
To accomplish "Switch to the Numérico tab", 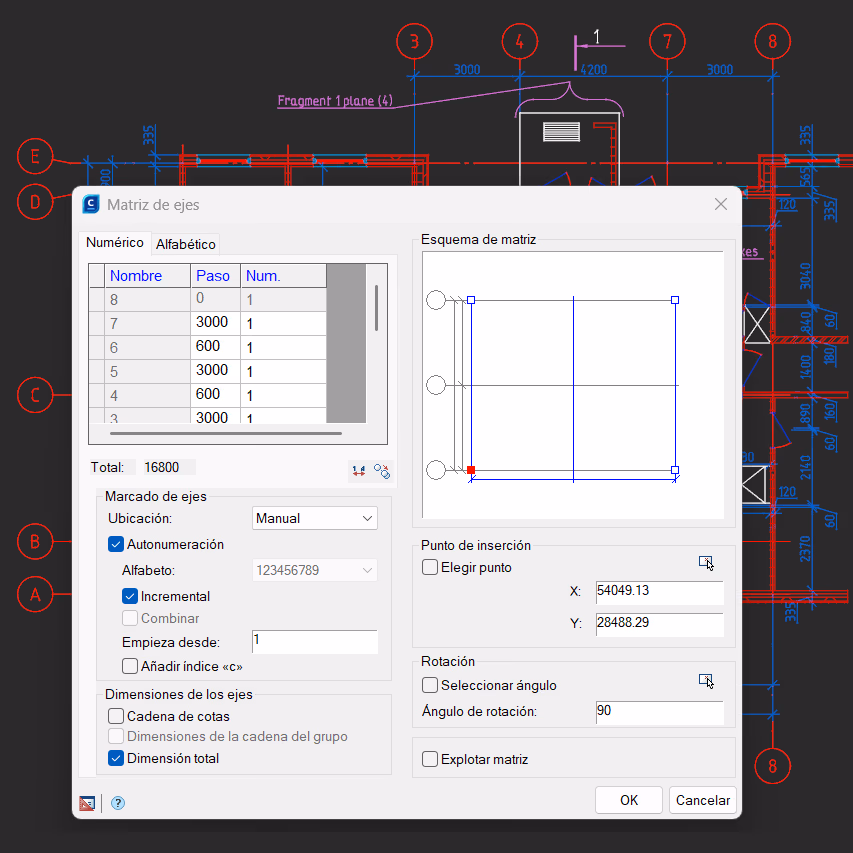I will pos(115,243).
